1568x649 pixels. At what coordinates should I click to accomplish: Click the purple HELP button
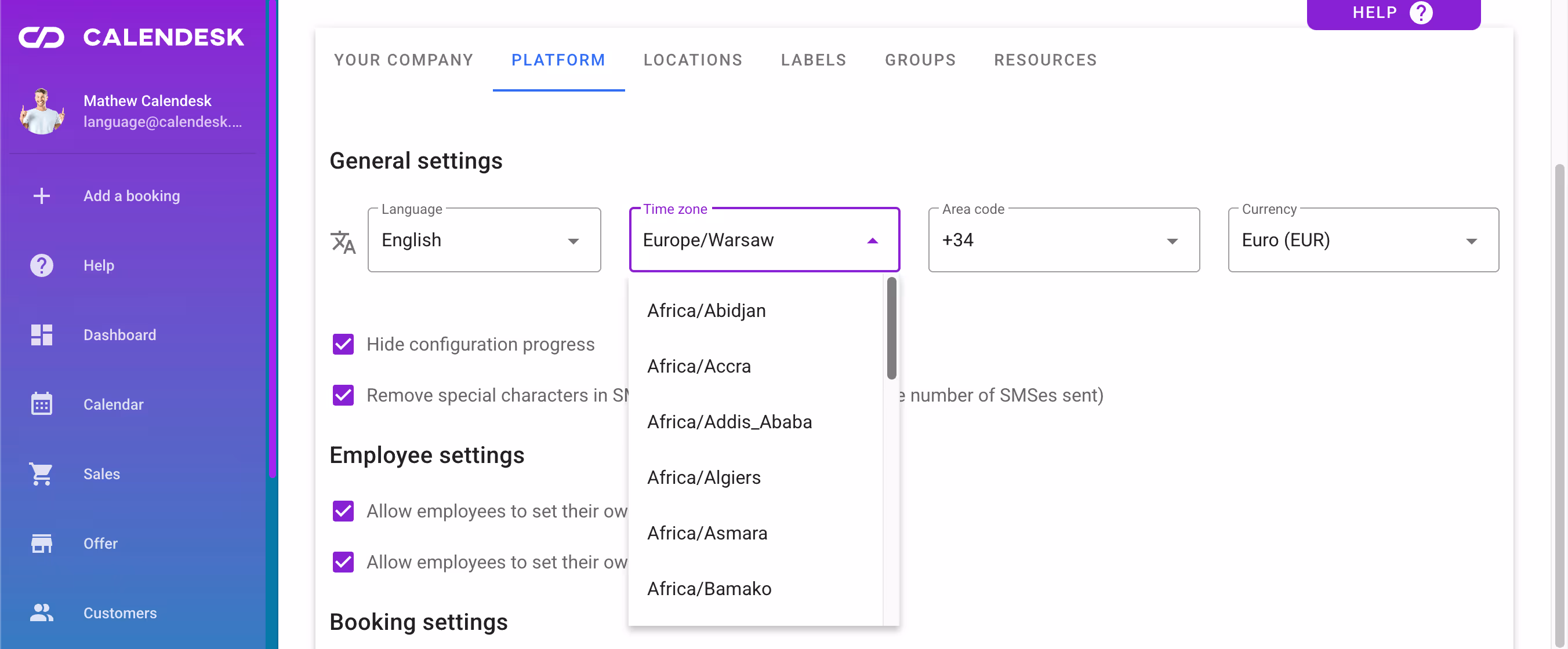1393,13
